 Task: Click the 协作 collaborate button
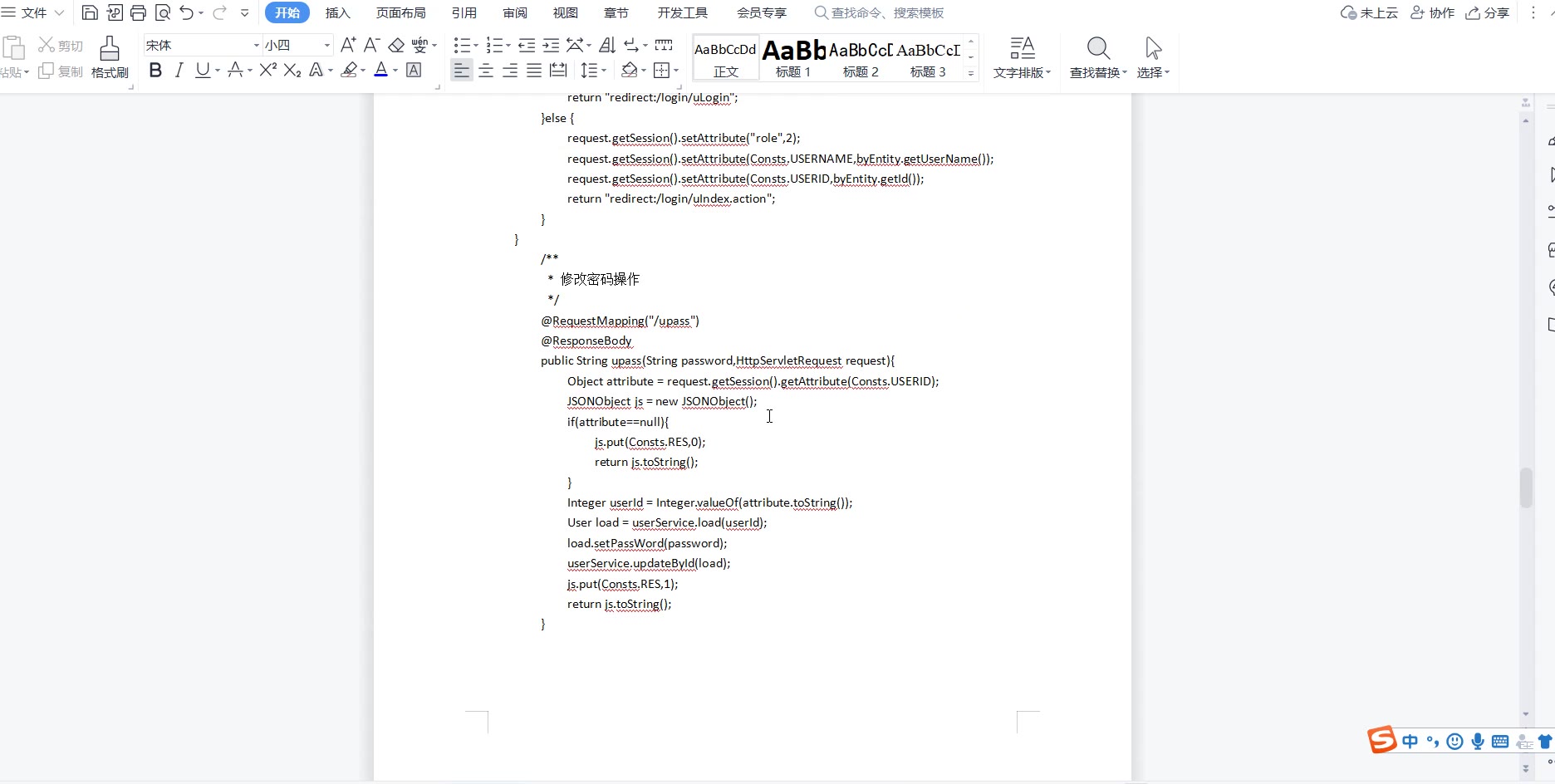click(x=1433, y=12)
